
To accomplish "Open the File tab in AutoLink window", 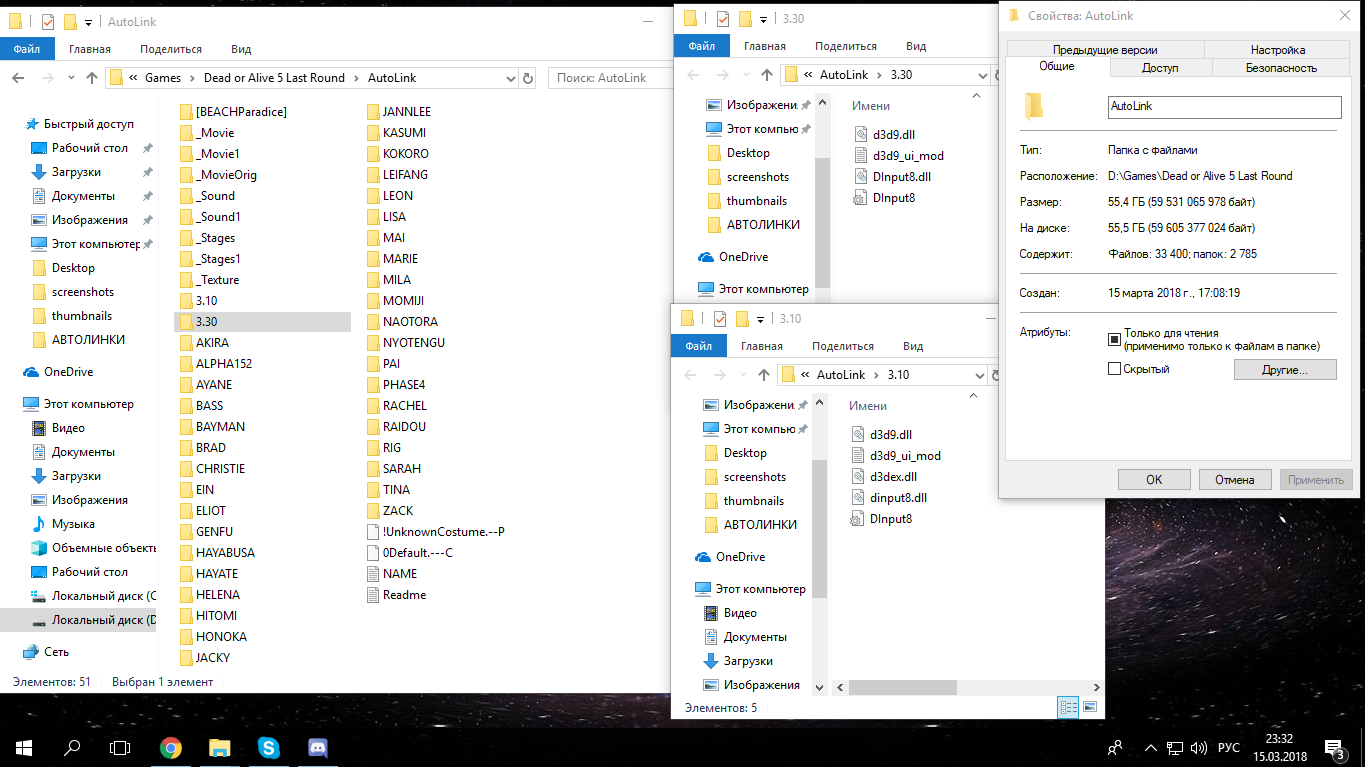I will coord(27,49).
